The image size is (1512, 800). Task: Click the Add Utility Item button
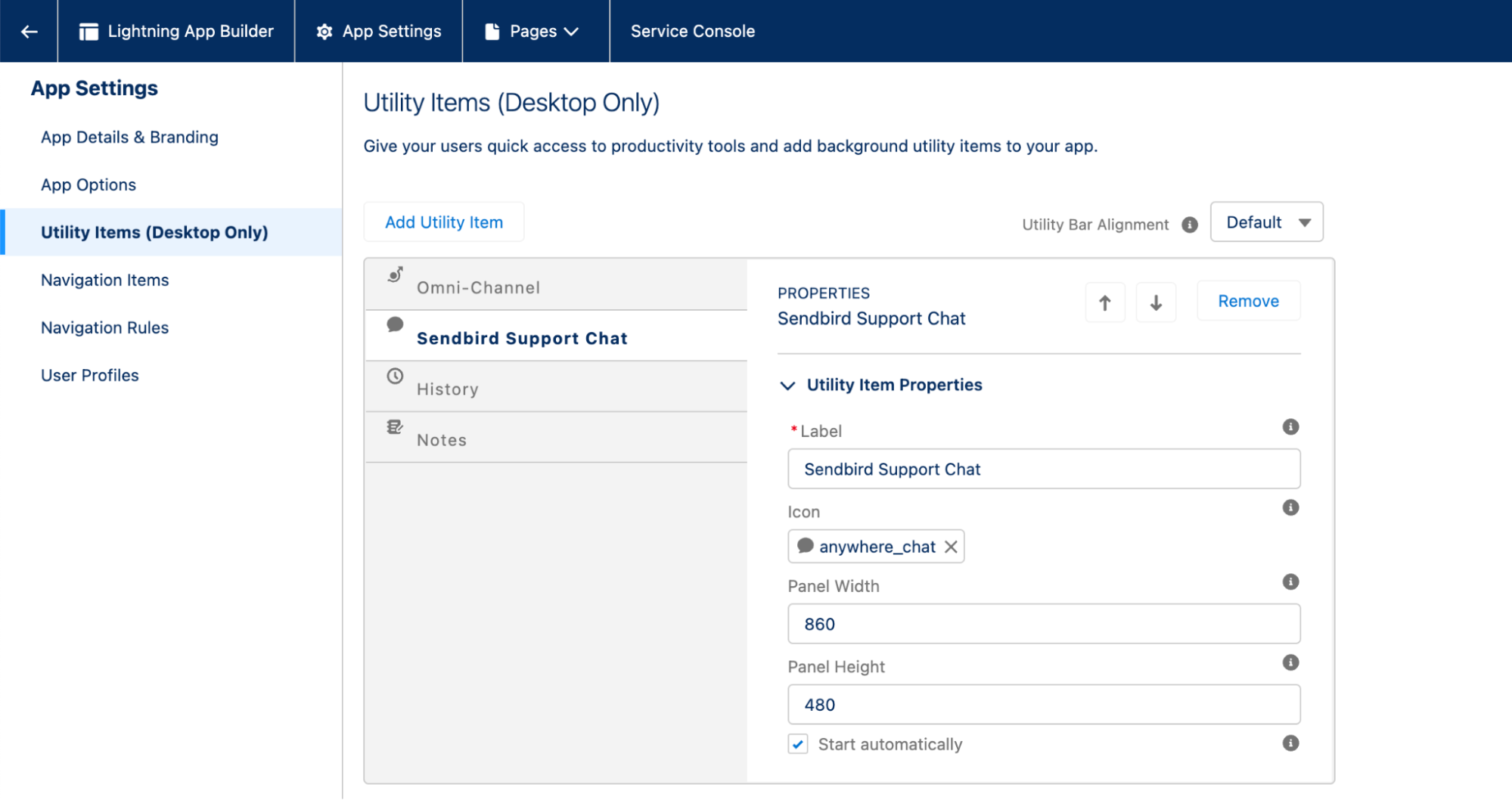click(x=444, y=222)
